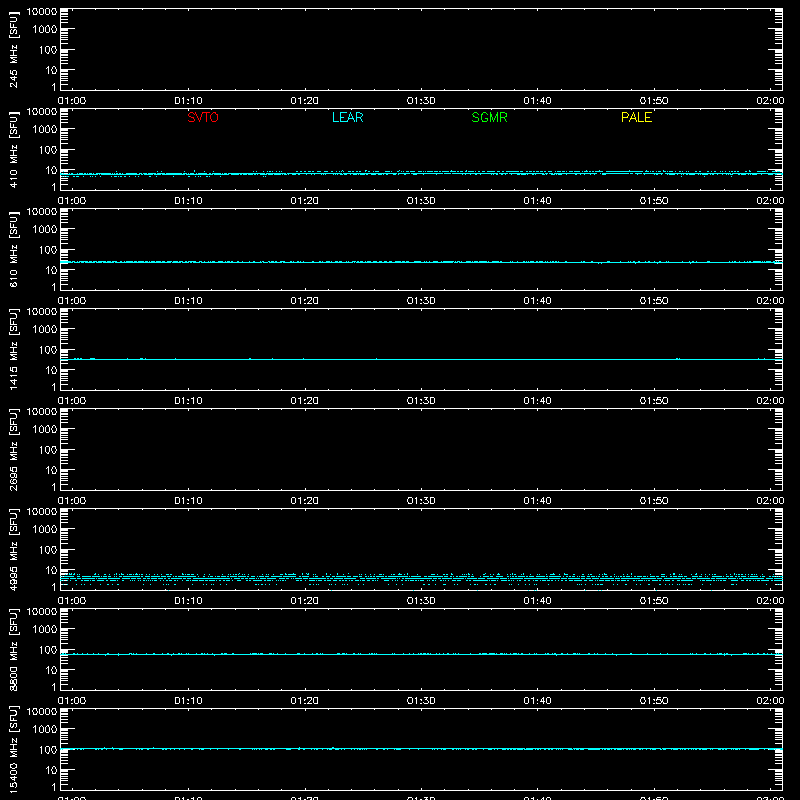This screenshot has height=800, width=800.
Task: Click the cyan data trace in 15400 MHz plot
Action: tap(421, 749)
